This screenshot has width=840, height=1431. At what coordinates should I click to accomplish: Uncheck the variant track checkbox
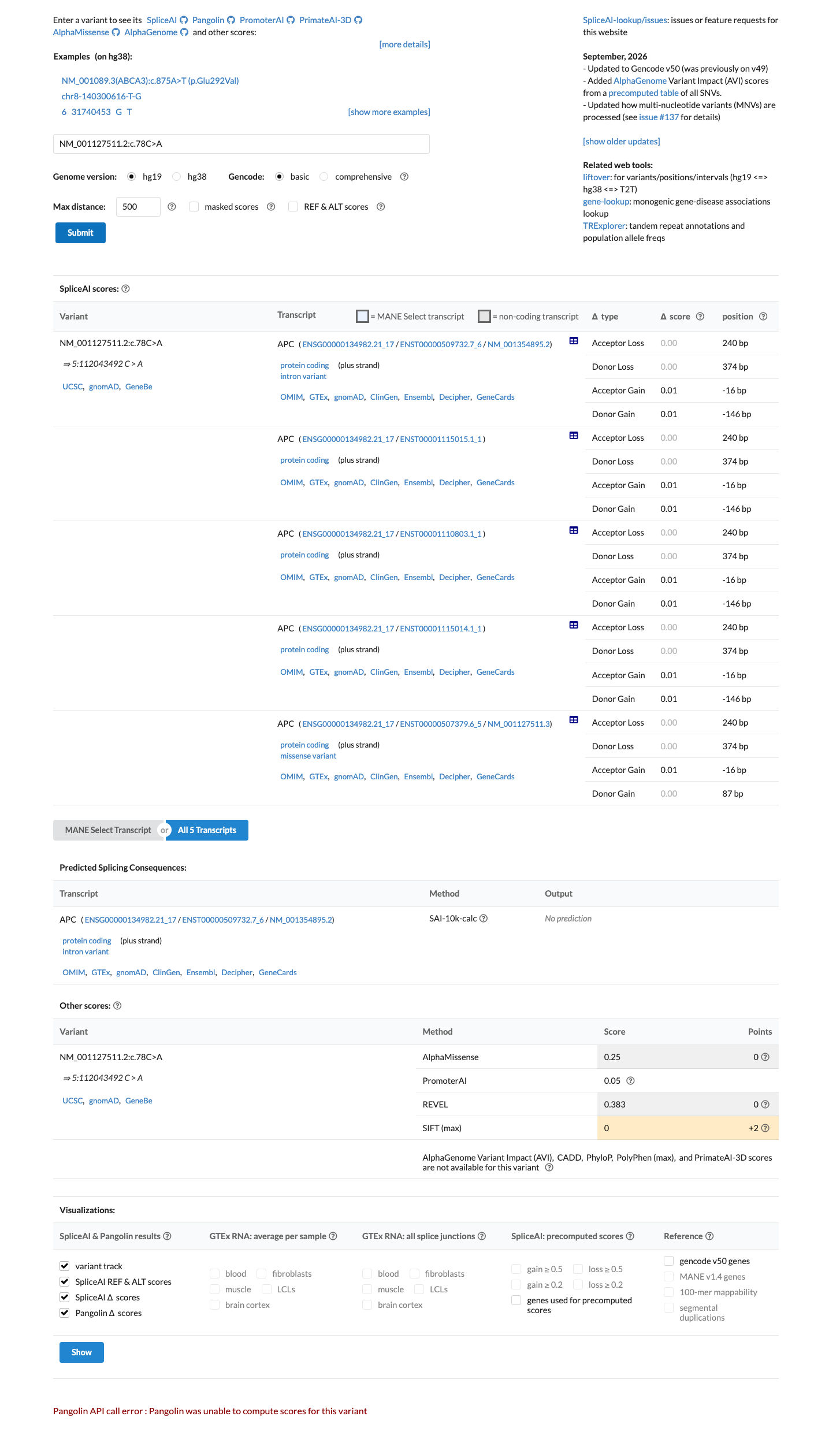click(x=65, y=1266)
